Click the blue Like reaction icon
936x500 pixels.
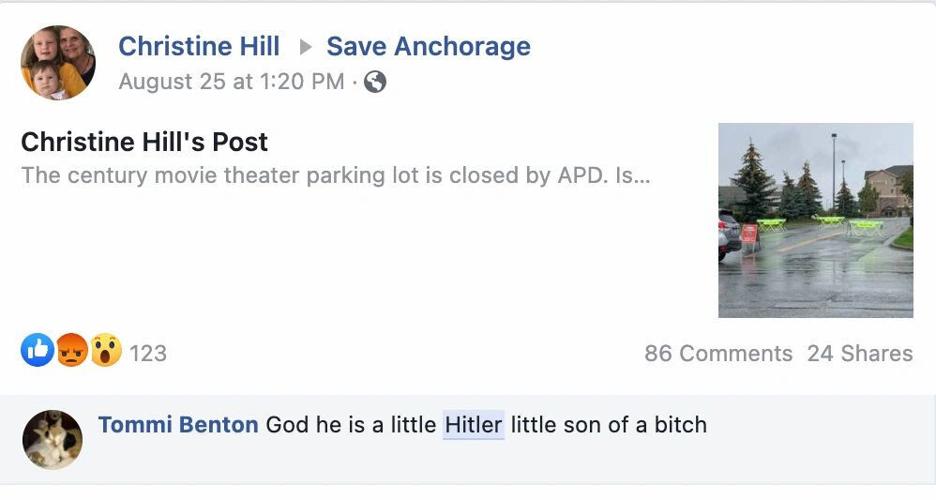(x=37, y=351)
